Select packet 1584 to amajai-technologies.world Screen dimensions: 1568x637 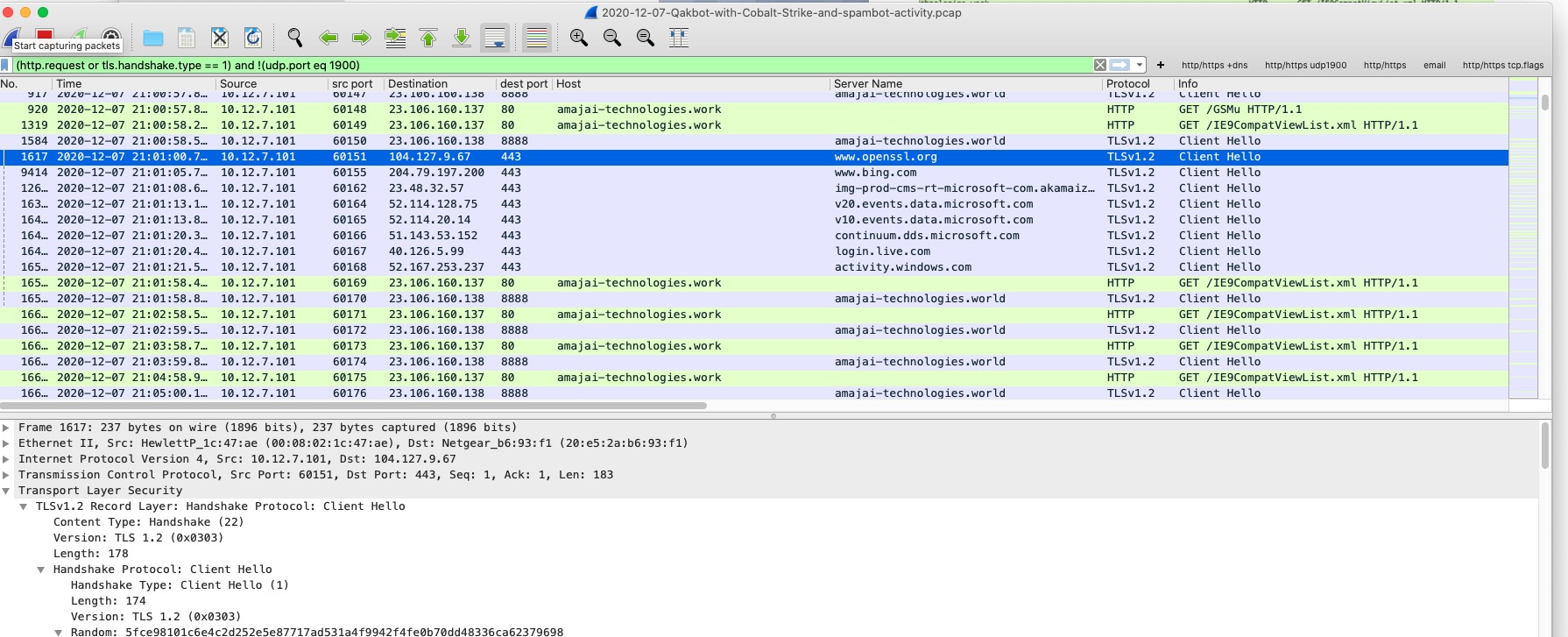pos(753,141)
